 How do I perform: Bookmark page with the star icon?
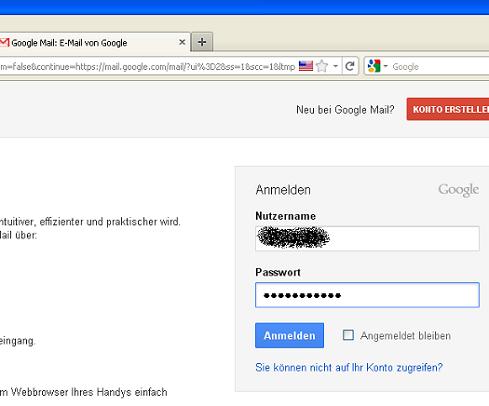(x=322, y=66)
